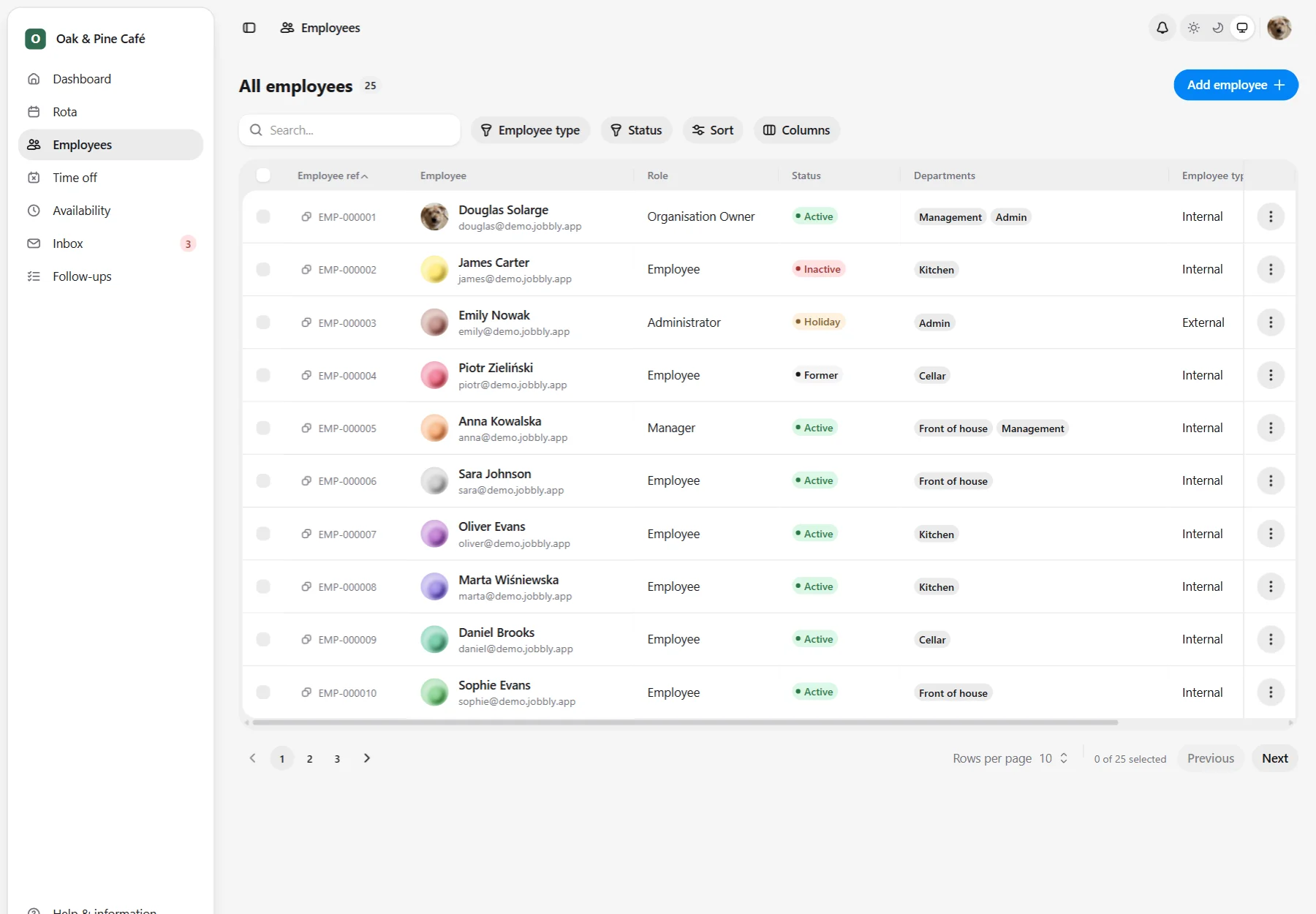Switch to dark theme moon icon

point(1218,28)
